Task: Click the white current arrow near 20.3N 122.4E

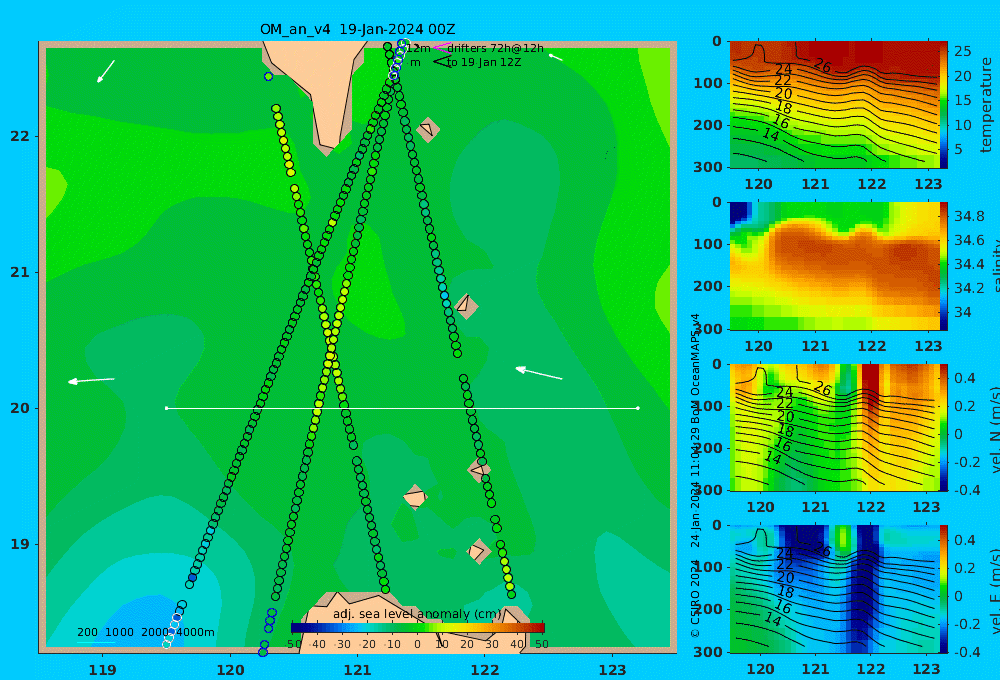Action: point(539,373)
